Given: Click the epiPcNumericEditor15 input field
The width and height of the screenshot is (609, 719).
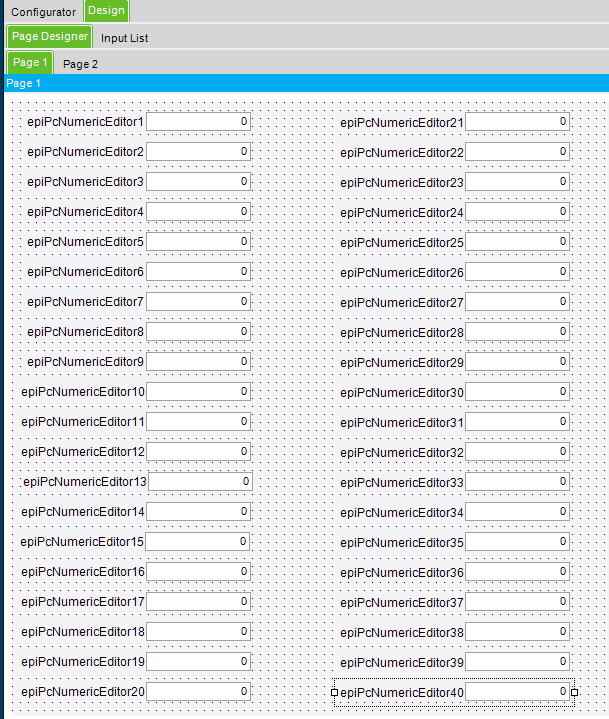Looking at the screenshot, I should (x=198, y=542).
